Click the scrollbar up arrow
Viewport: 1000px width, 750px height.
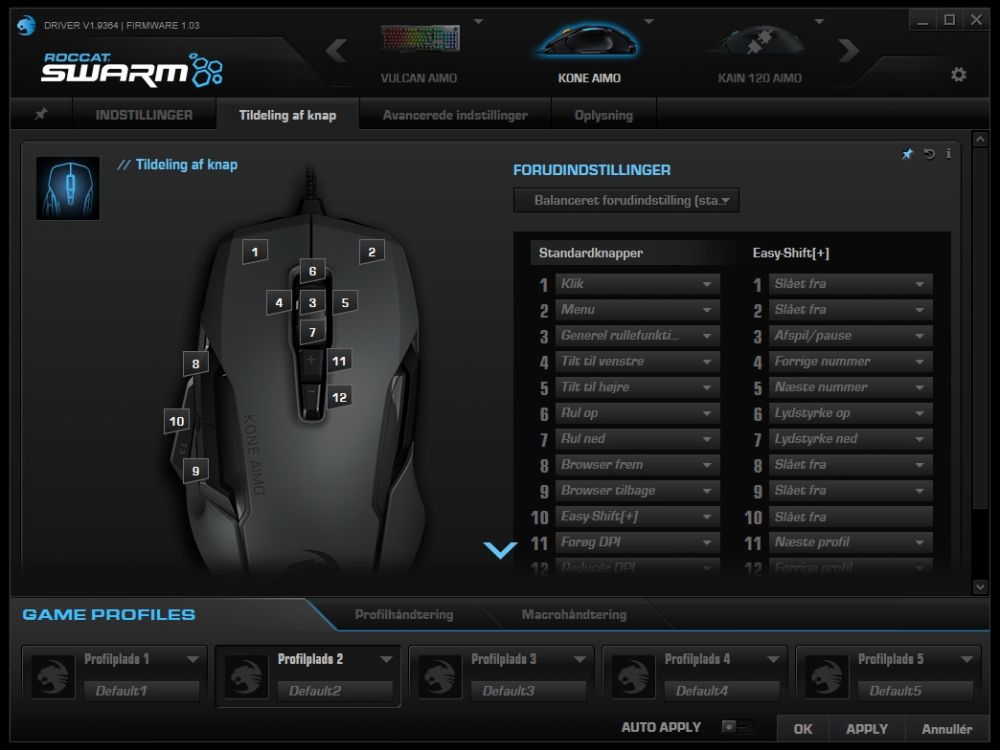coord(980,138)
